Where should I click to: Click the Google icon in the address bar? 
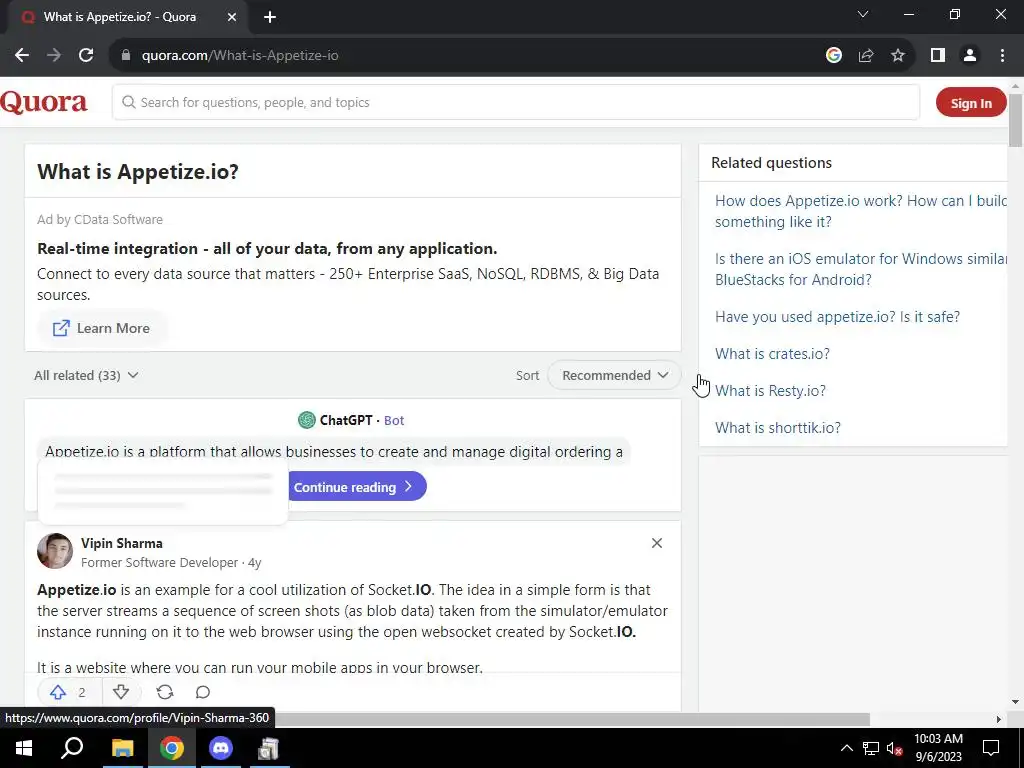pyautogui.click(x=833, y=56)
